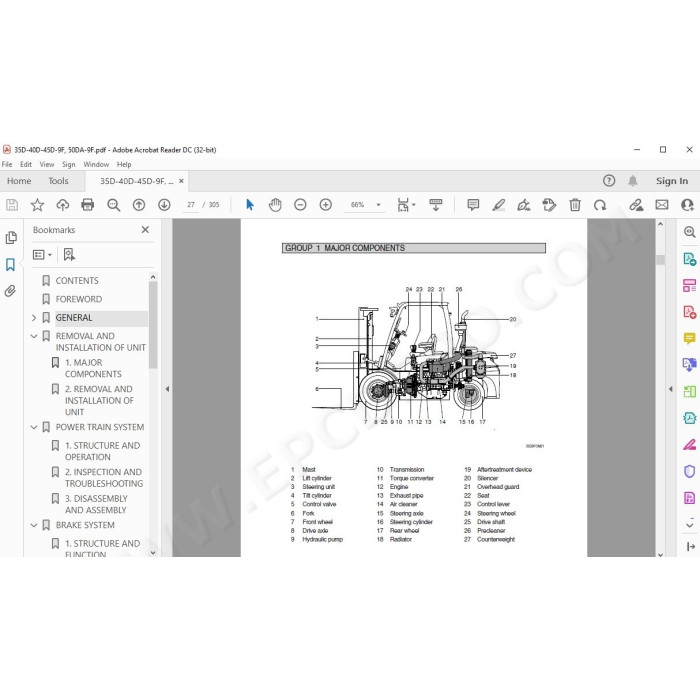The image size is (700, 700).
Task: Zoom in with plus button
Action: click(325, 205)
